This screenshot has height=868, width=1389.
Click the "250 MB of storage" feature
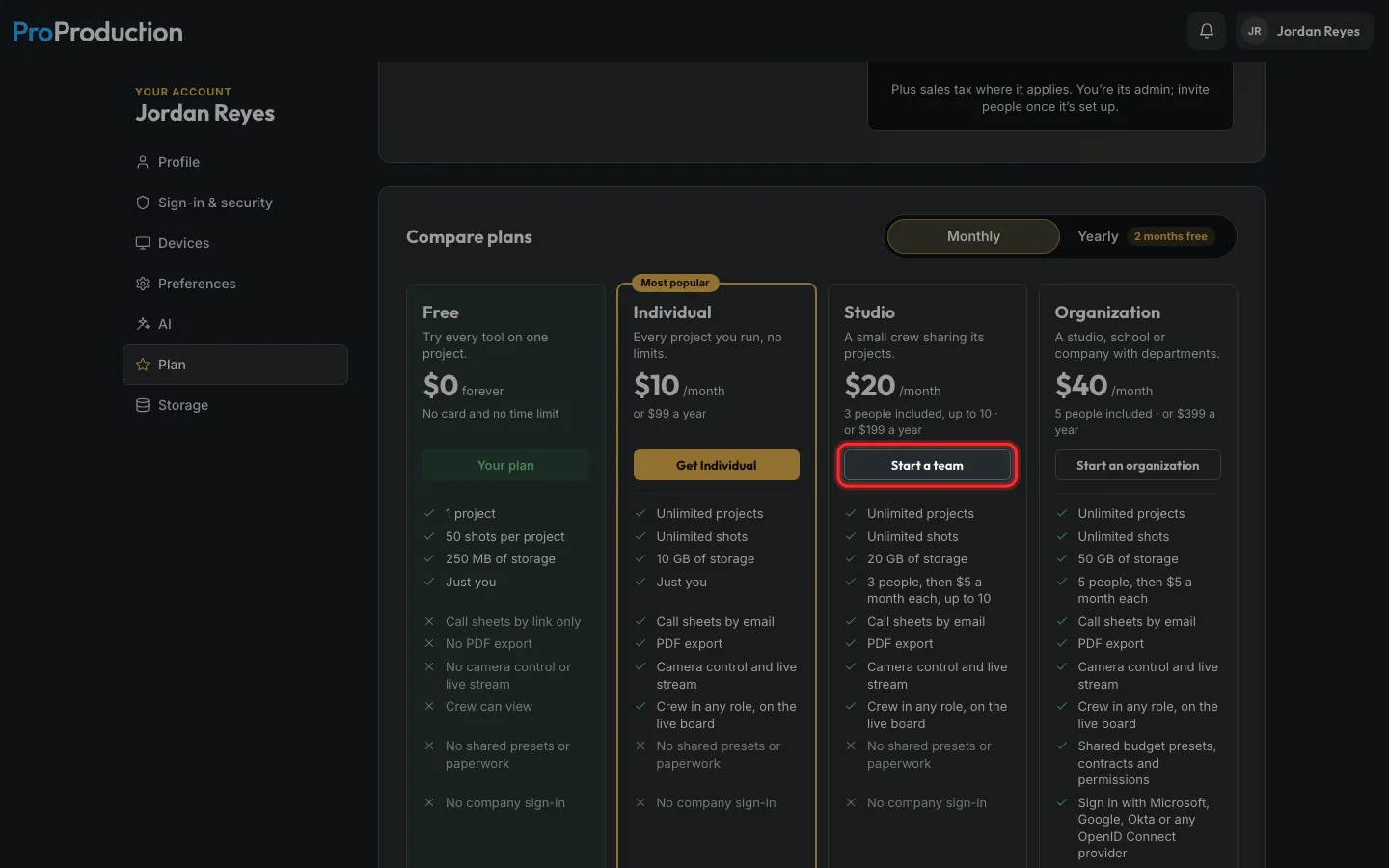501,559
